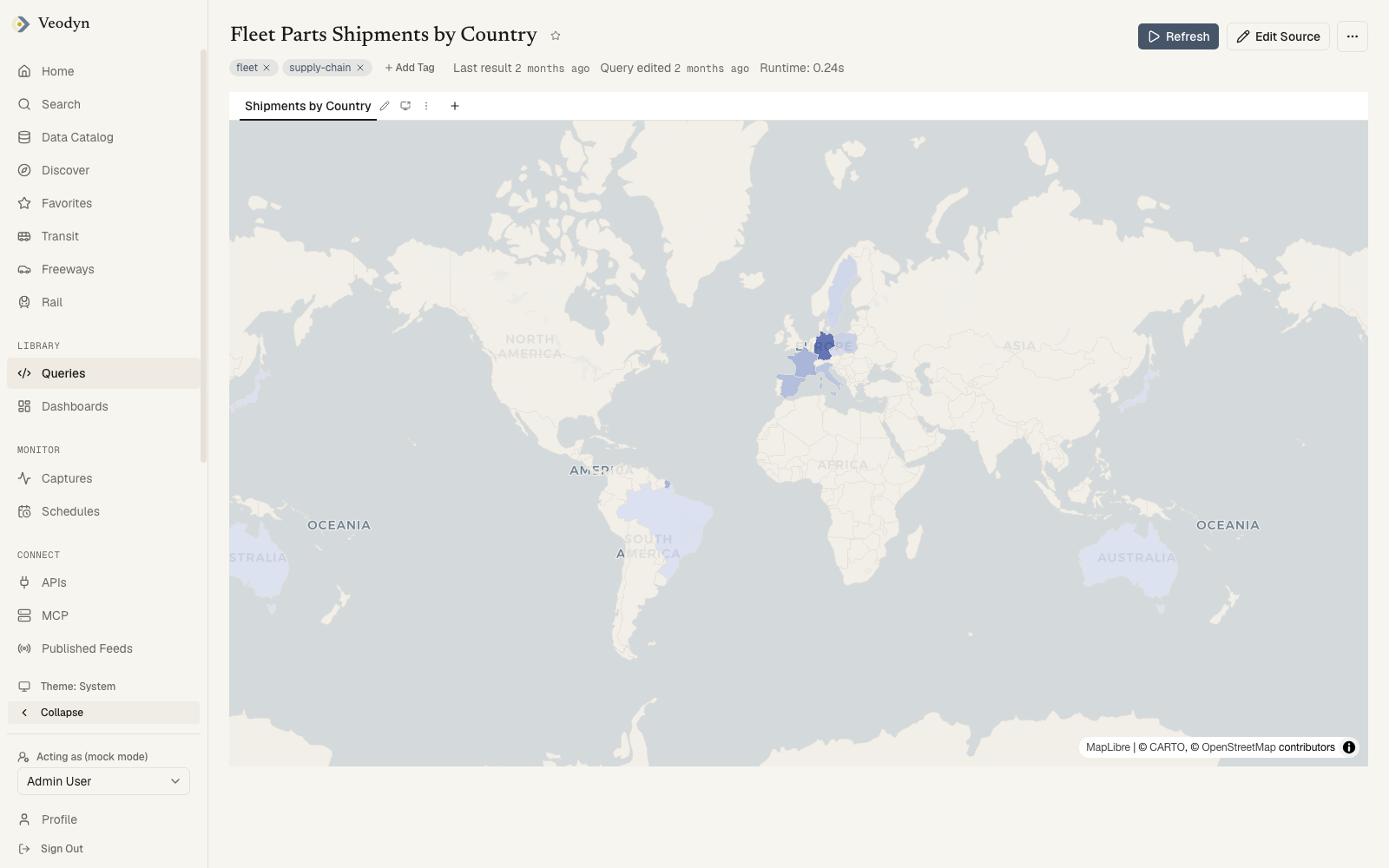
Task: Click Sign Out
Action: tap(103, 849)
